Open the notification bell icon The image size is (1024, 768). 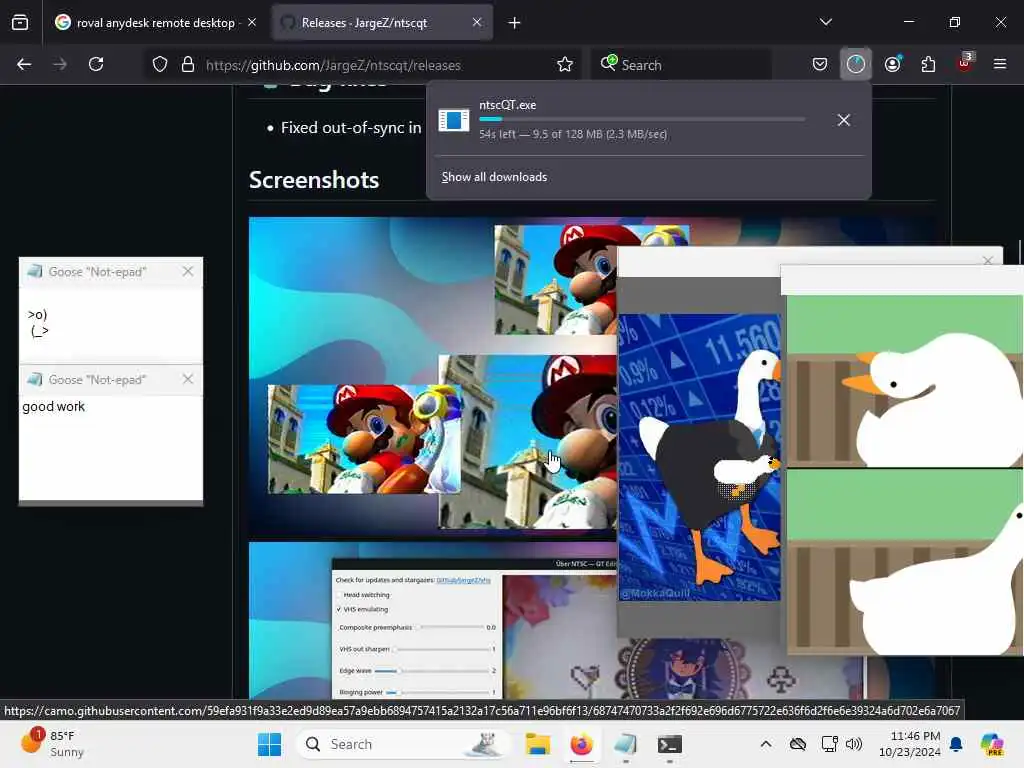point(956,744)
